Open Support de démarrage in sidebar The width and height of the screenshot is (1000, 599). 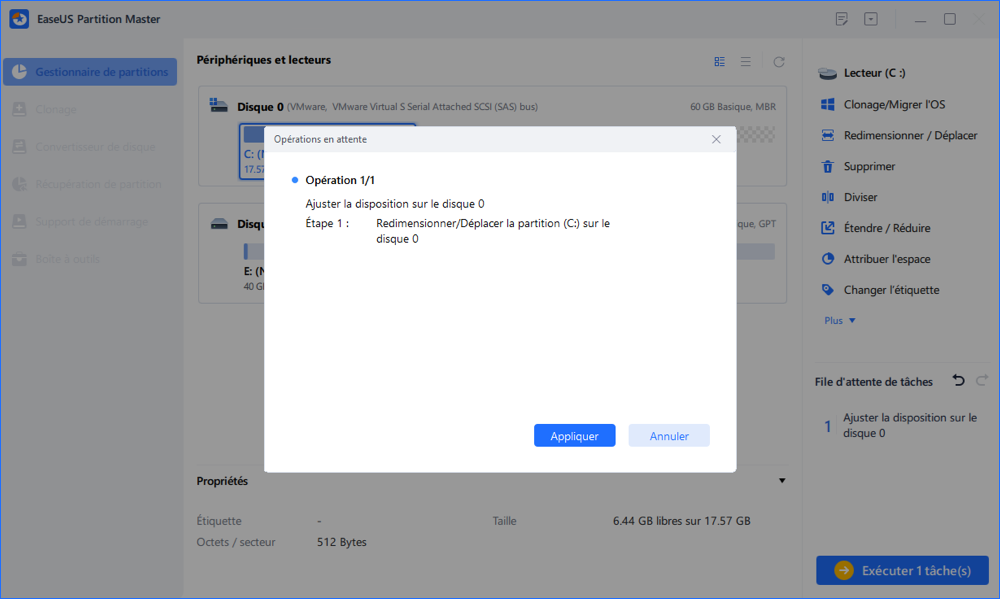coord(90,222)
